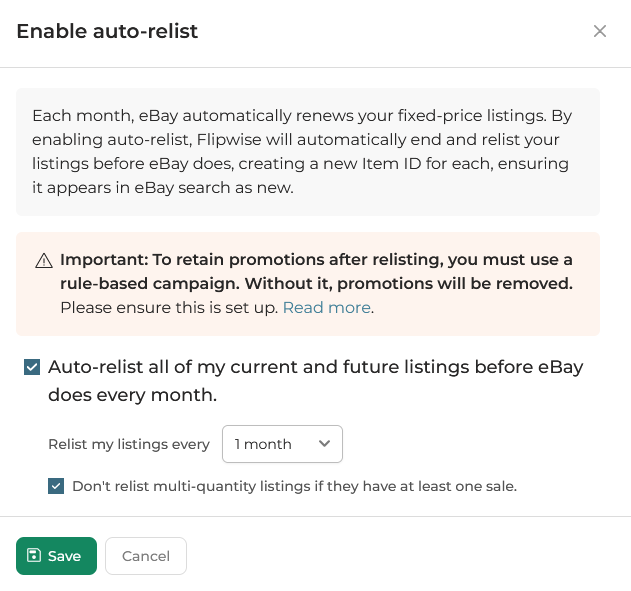Screen dimensions: 631x591
Task: Click the 'before eBay does every month' text
Action: click(x=132, y=395)
